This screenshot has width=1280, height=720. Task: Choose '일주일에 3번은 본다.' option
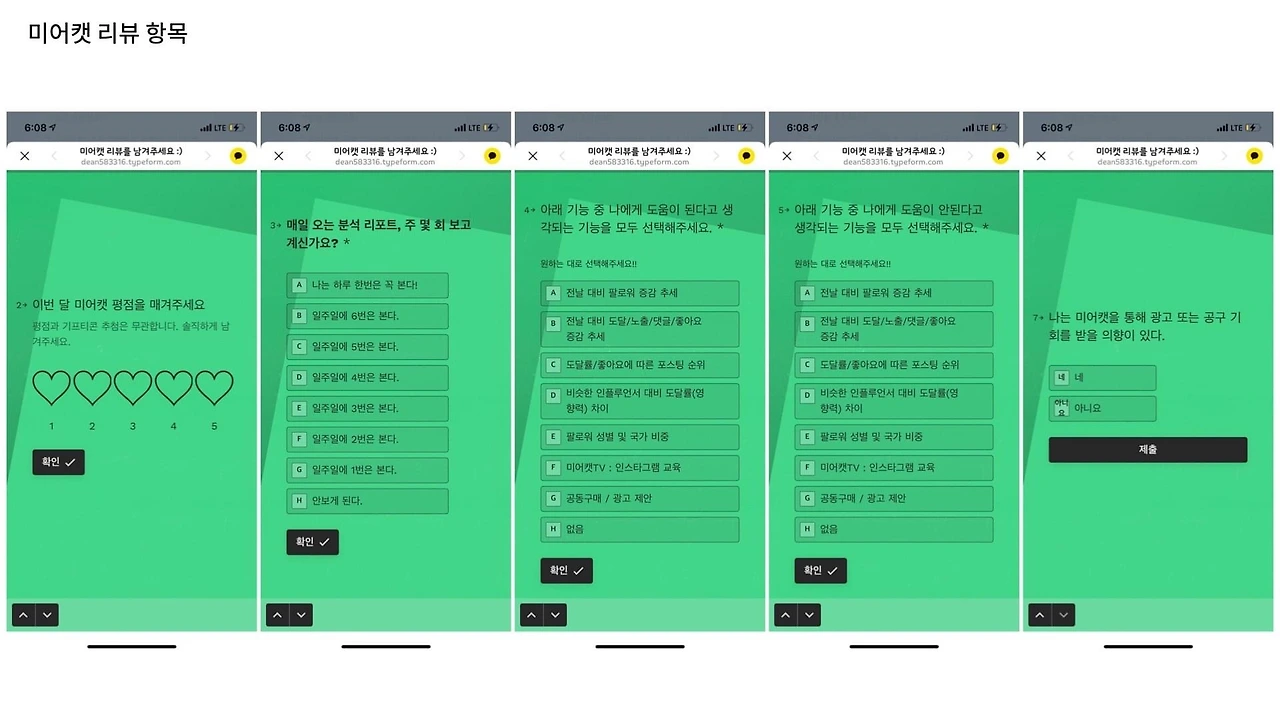pyautogui.click(x=367, y=408)
